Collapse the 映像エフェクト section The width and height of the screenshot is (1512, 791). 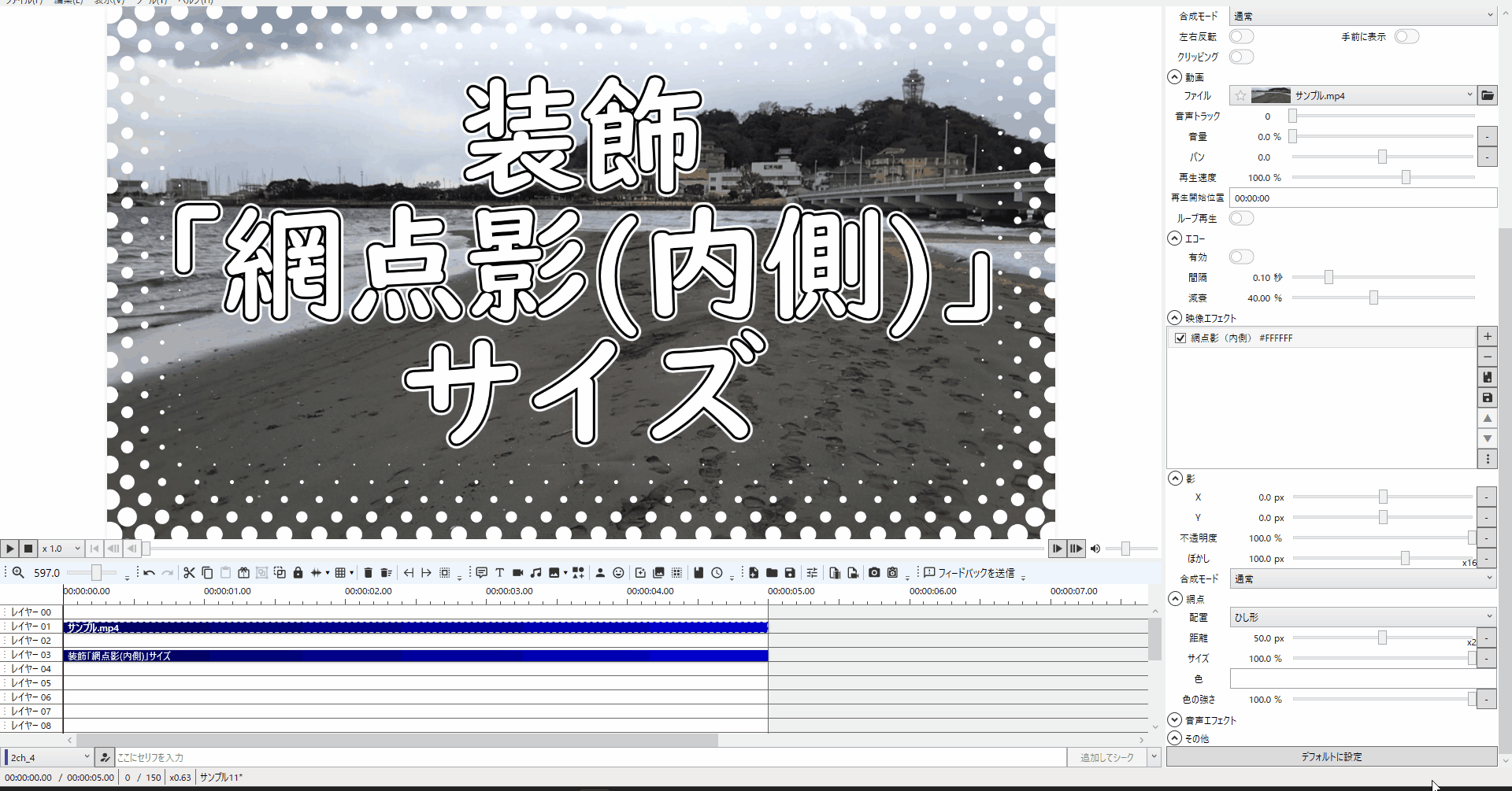click(1174, 318)
